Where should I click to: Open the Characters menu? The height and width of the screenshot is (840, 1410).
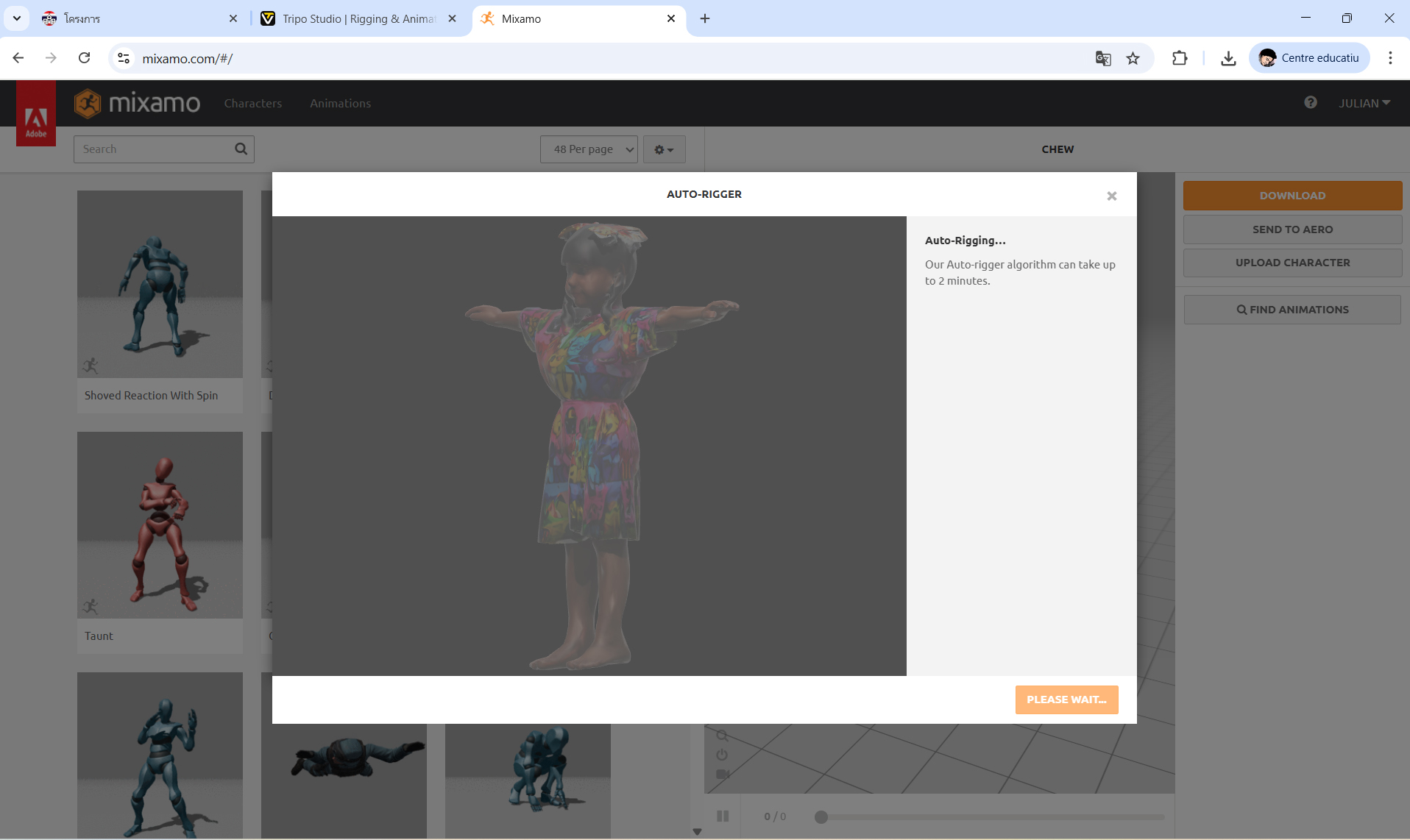[x=252, y=104]
